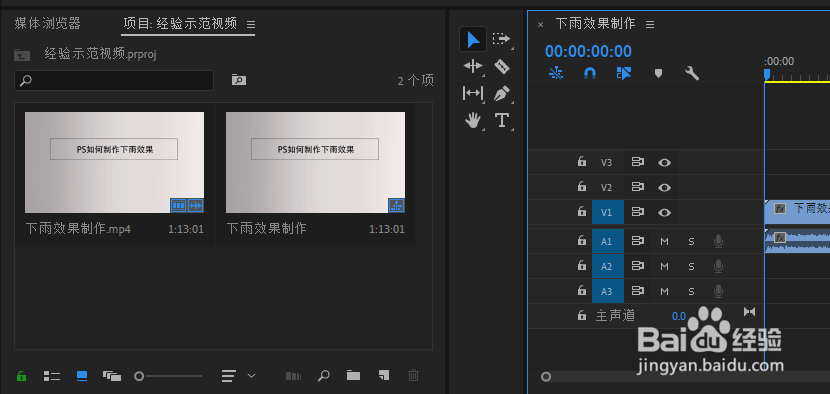Adjust thumbnail zoom slider in project panel
Screen dimensions: 830x394
[168, 376]
